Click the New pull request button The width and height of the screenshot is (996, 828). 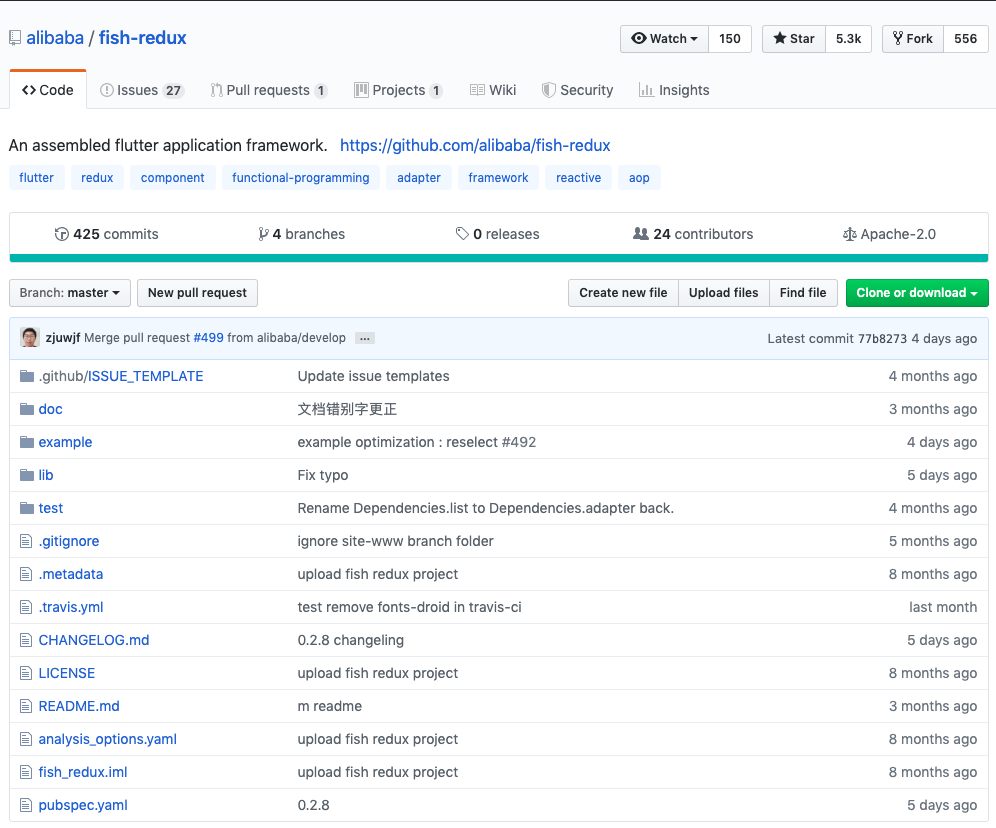click(x=197, y=293)
